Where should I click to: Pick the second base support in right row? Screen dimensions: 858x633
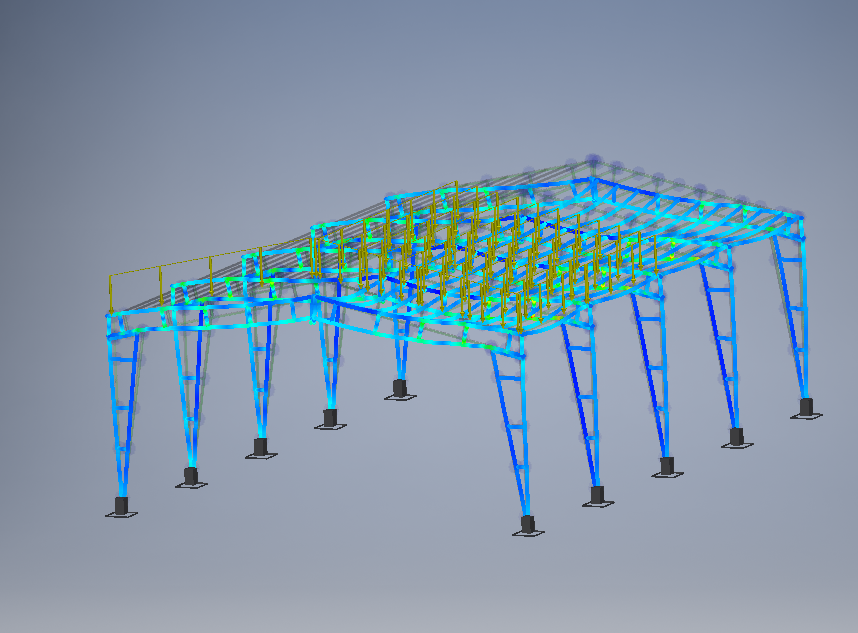tap(597, 495)
